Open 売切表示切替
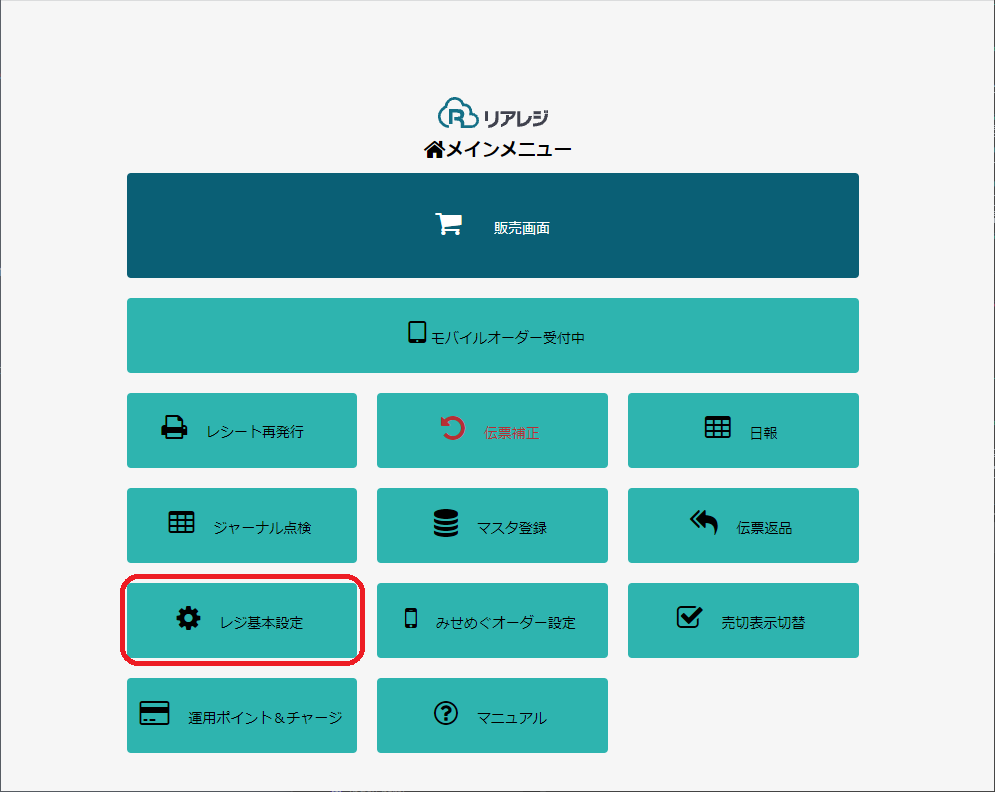The width and height of the screenshot is (995, 792). click(x=743, y=621)
